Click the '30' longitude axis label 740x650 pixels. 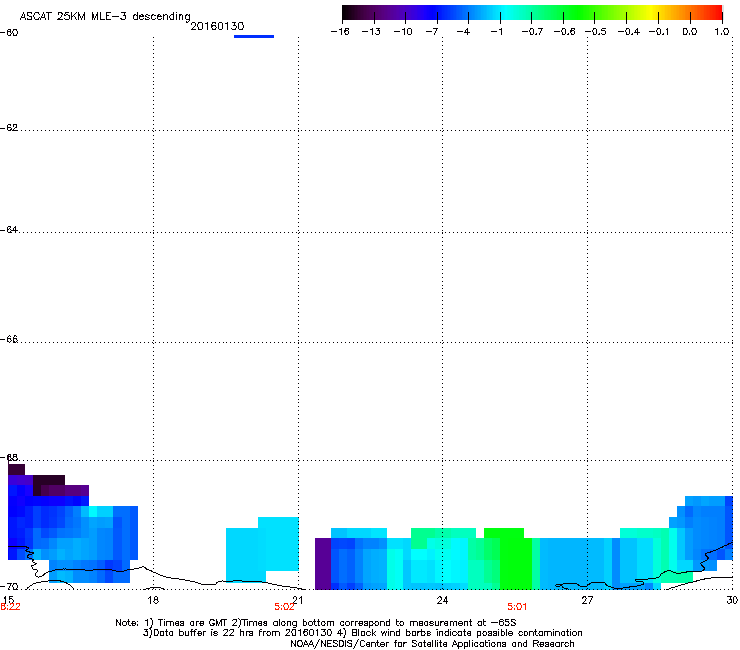click(732, 600)
